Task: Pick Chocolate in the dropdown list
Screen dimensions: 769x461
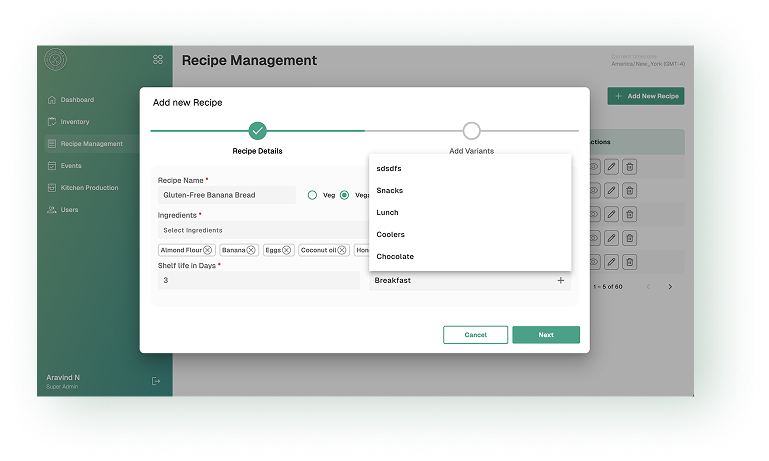Action: 395,256
